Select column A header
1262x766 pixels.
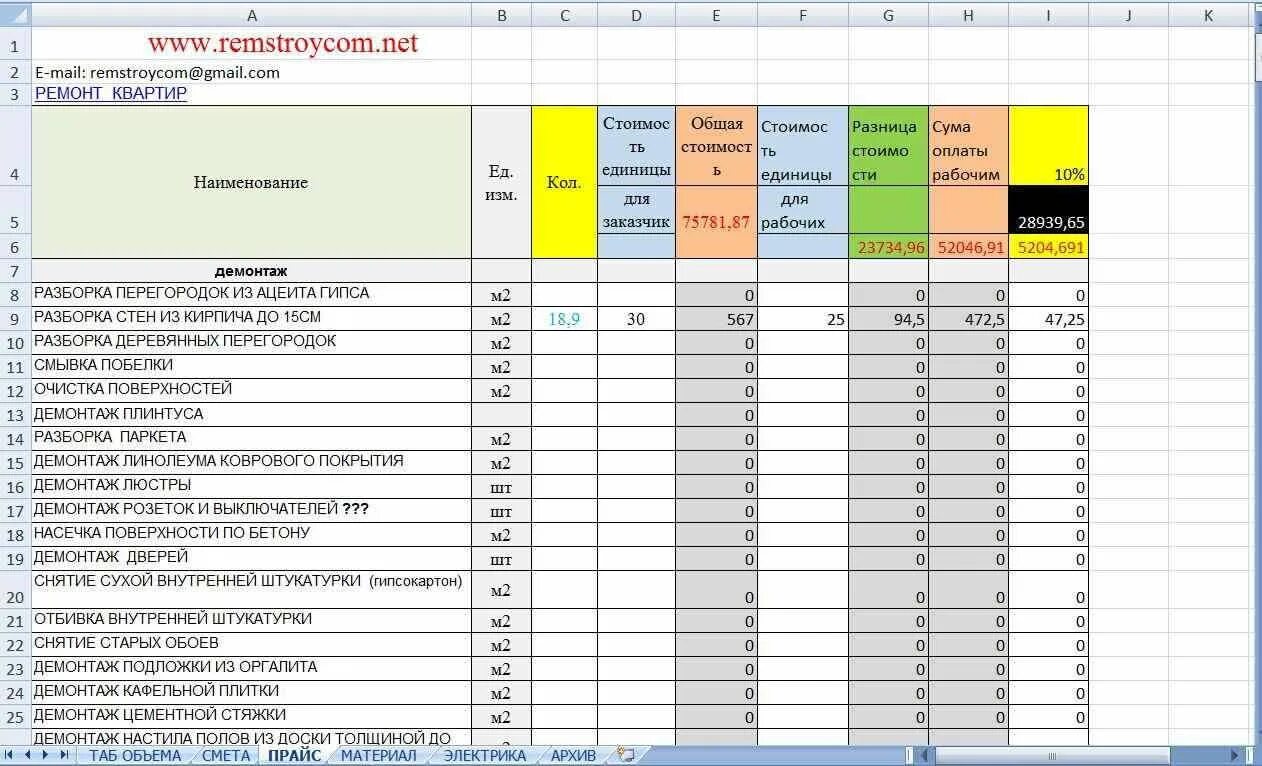click(x=251, y=15)
